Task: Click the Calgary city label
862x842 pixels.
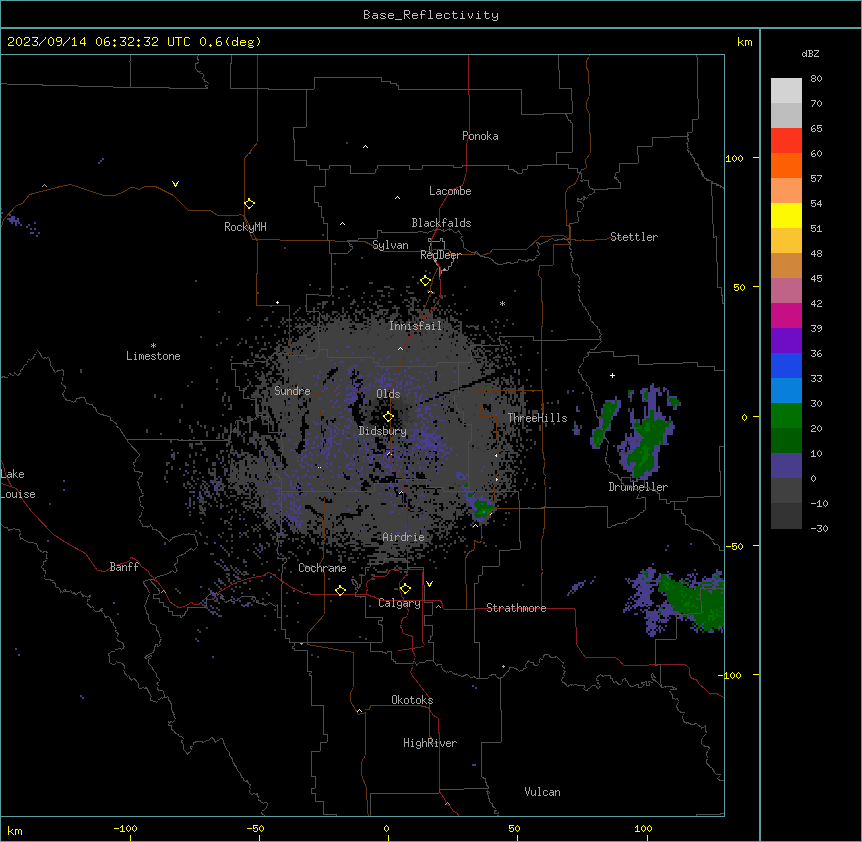Action: click(399, 603)
